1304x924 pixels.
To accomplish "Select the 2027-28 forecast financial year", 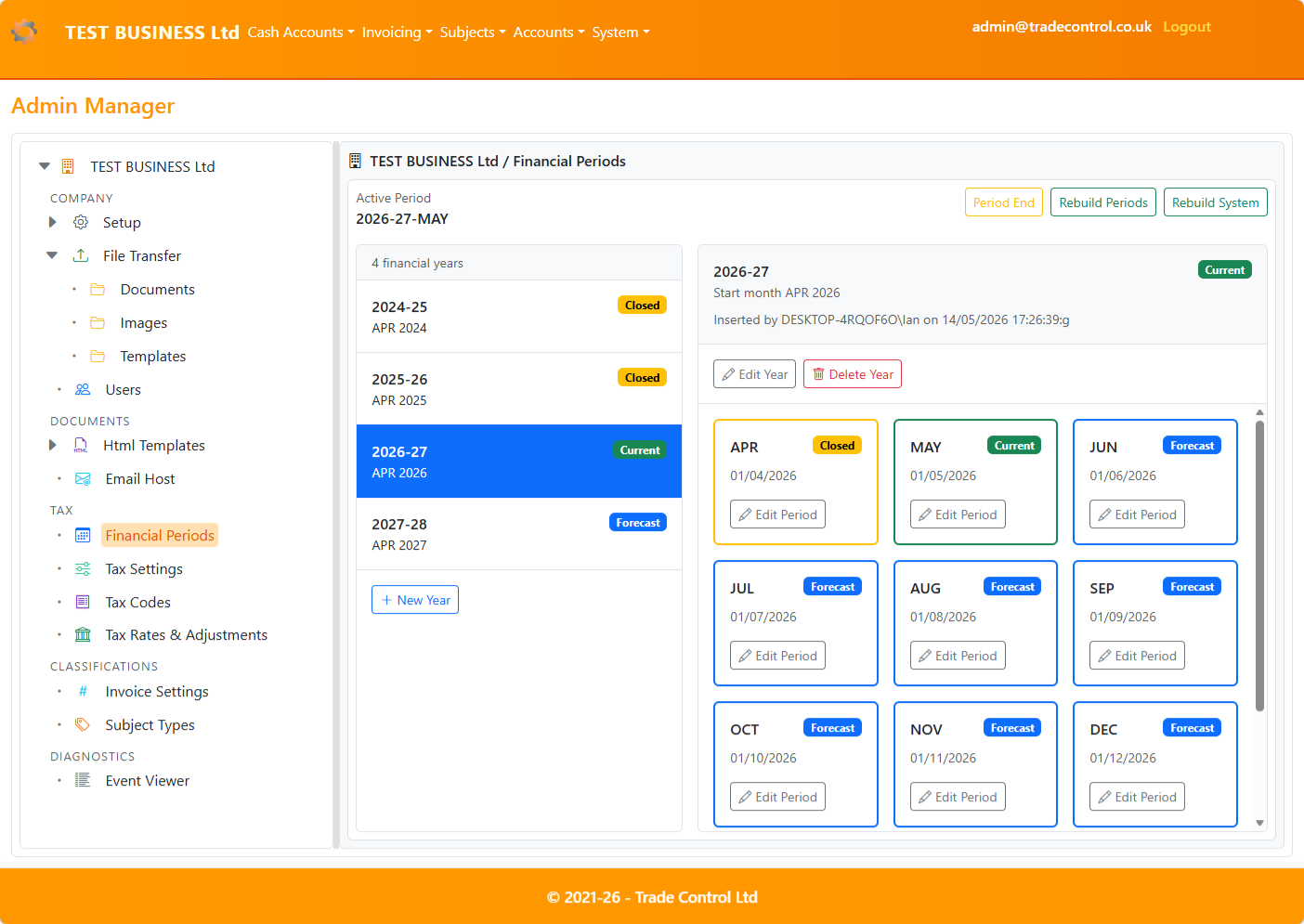I will click(x=519, y=534).
